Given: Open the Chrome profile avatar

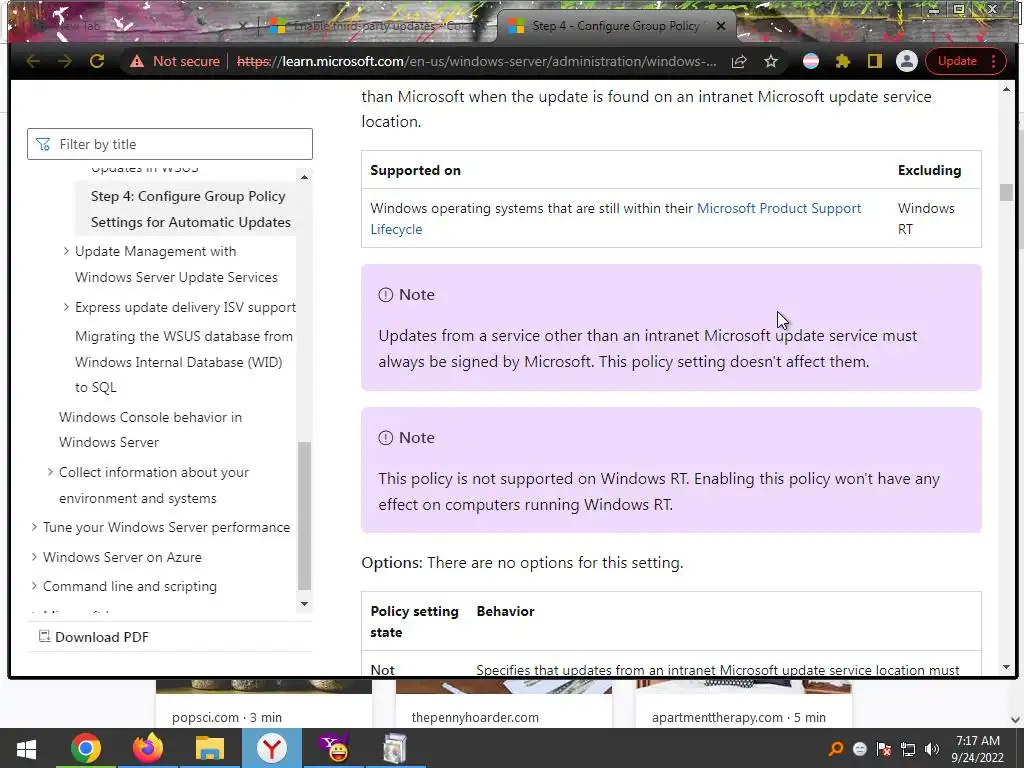Looking at the screenshot, I should click(x=906, y=61).
